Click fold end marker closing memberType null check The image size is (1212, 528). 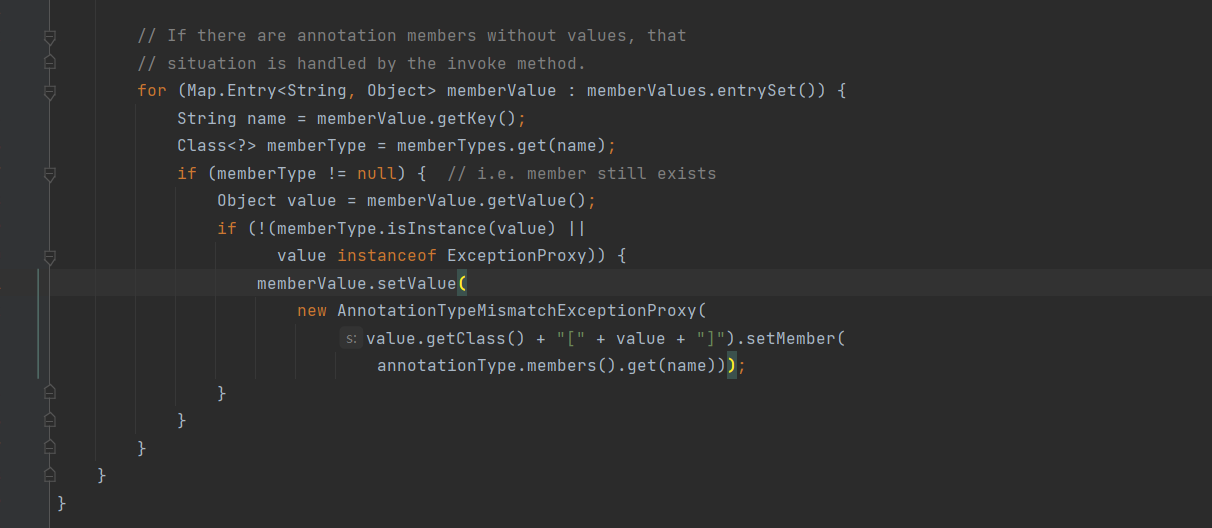[x=49, y=420]
